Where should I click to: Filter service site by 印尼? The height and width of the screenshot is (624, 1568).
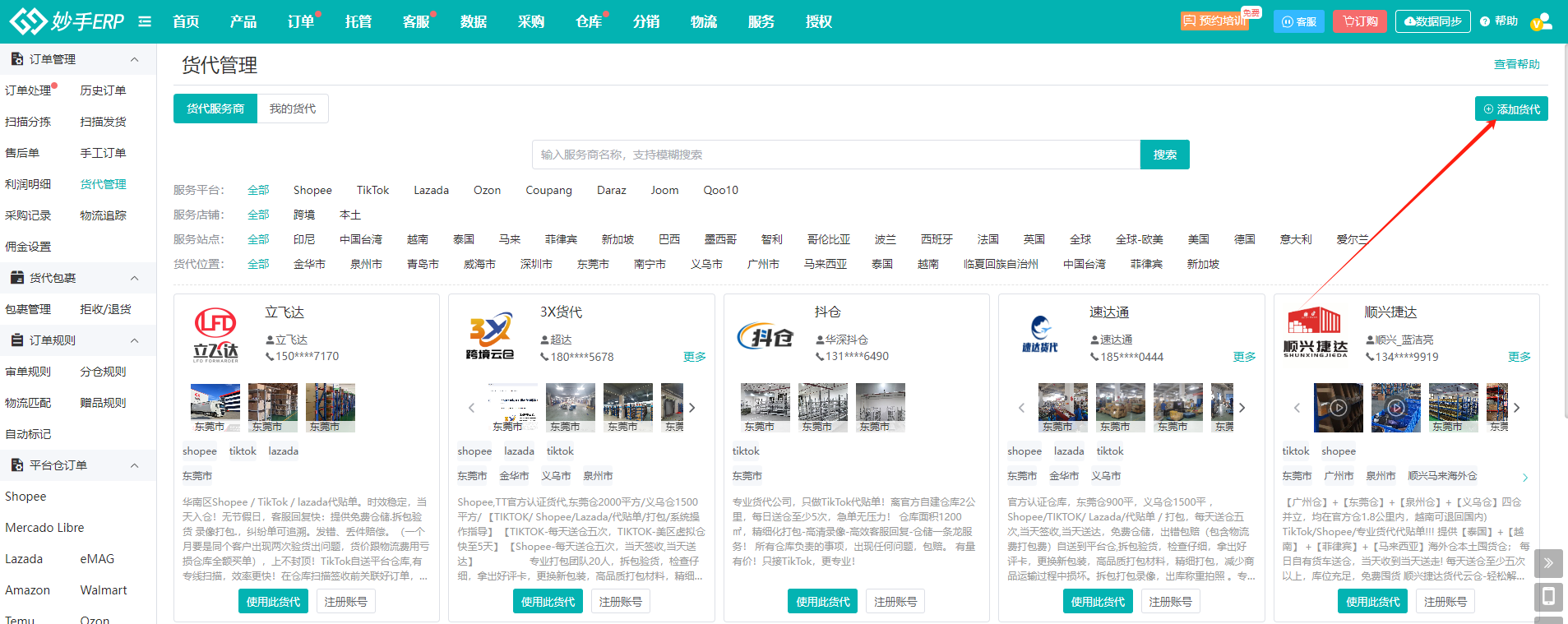(x=304, y=239)
